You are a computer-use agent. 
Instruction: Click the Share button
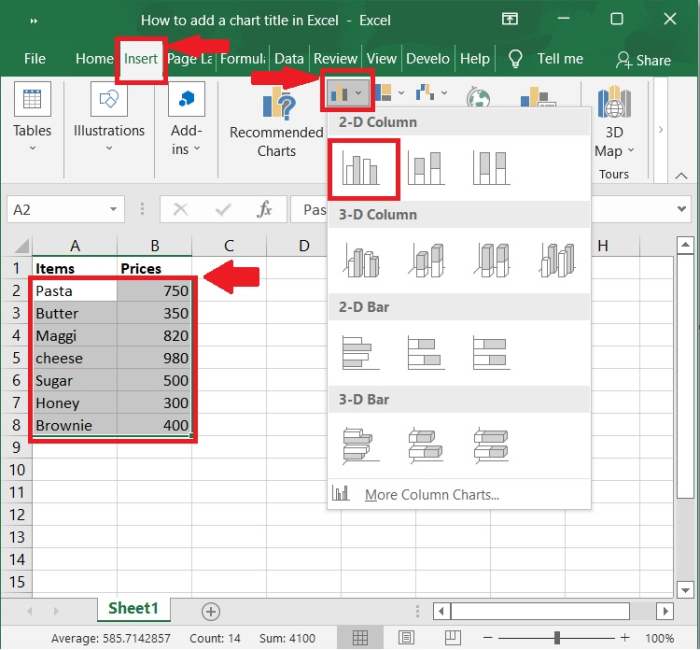[643, 60]
